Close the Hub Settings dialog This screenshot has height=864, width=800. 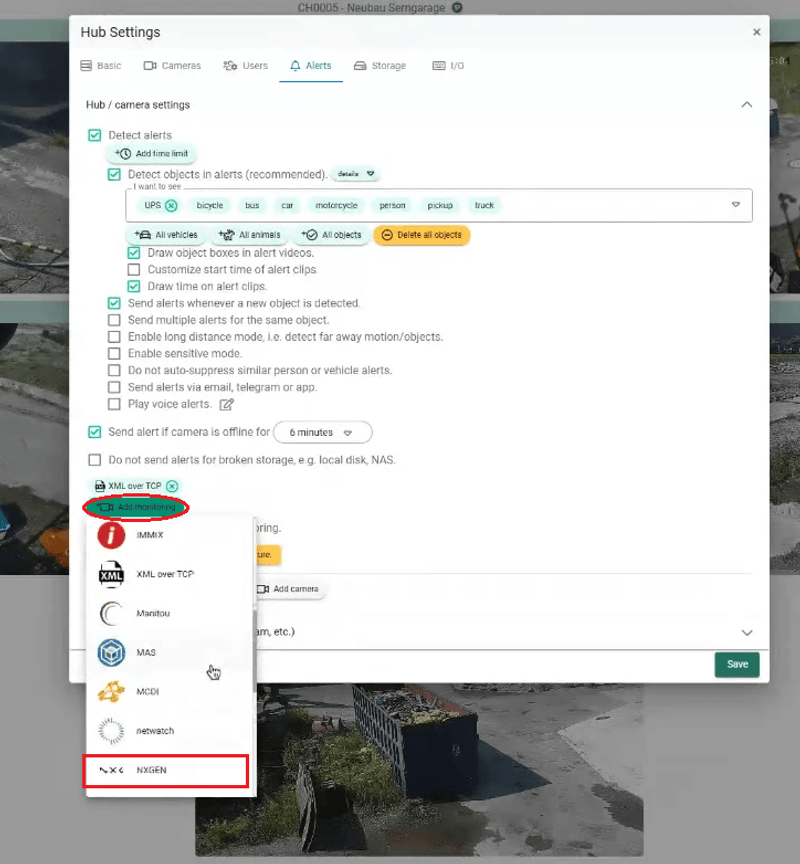(x=756, y=32)
